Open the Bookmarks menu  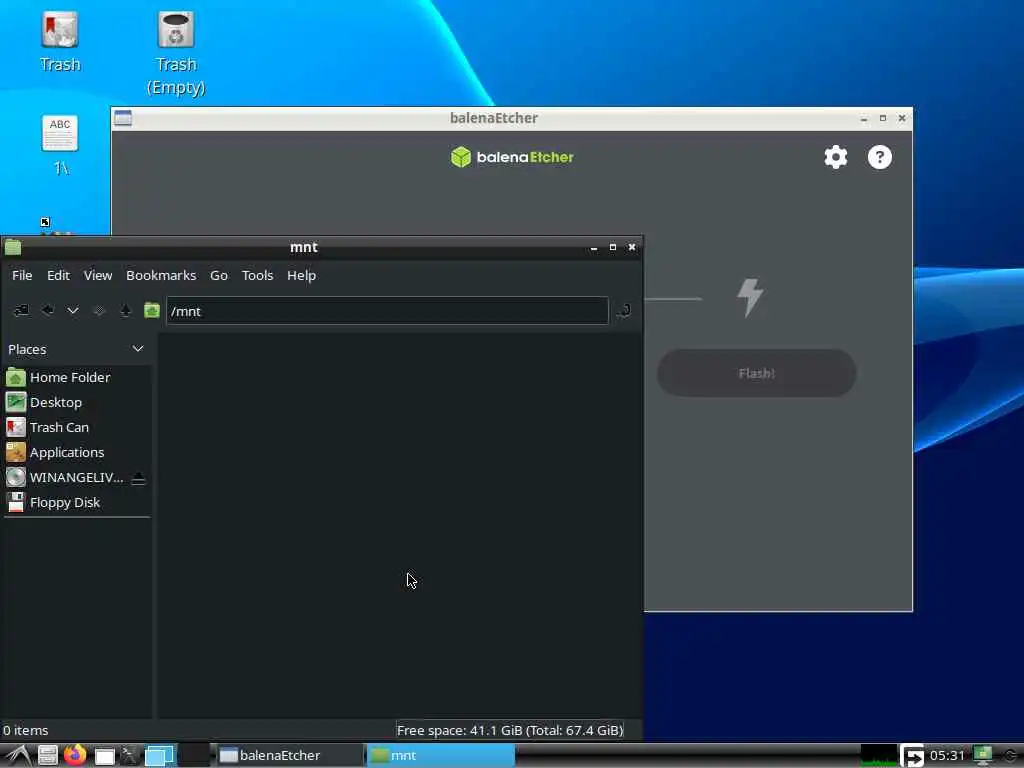point(161,276)
